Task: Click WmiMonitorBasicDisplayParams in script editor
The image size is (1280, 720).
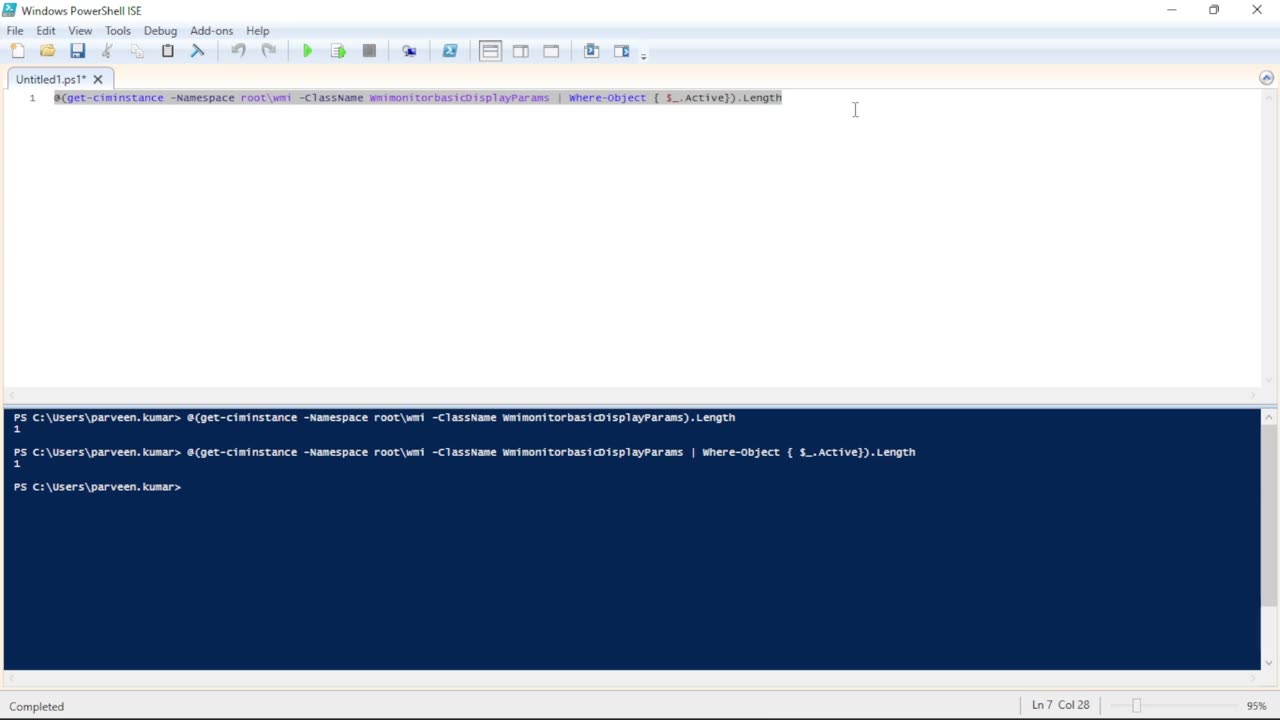Action: [x=459, y=98]
